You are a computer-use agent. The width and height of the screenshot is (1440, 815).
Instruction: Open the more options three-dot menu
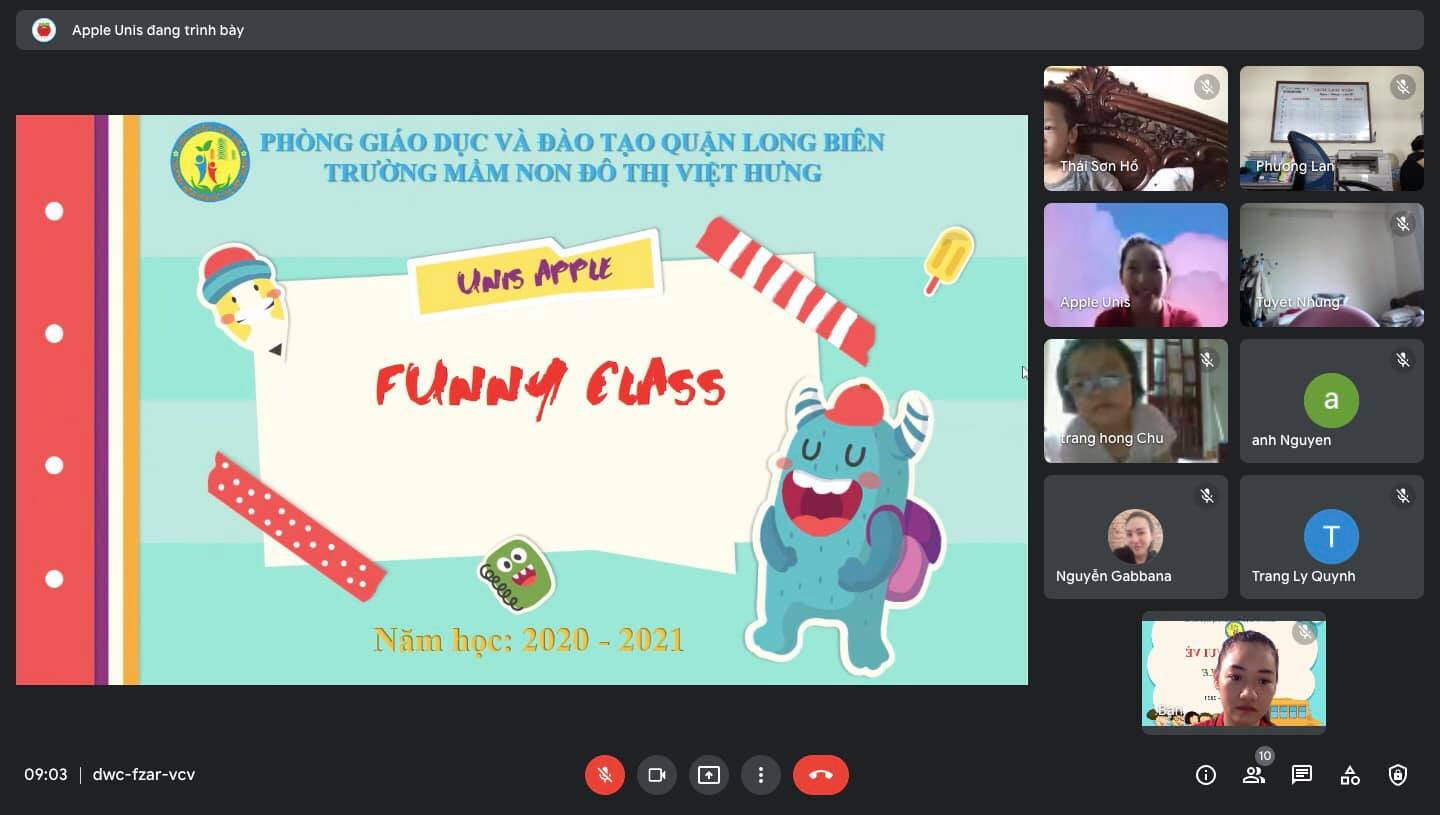click(761, 775)
